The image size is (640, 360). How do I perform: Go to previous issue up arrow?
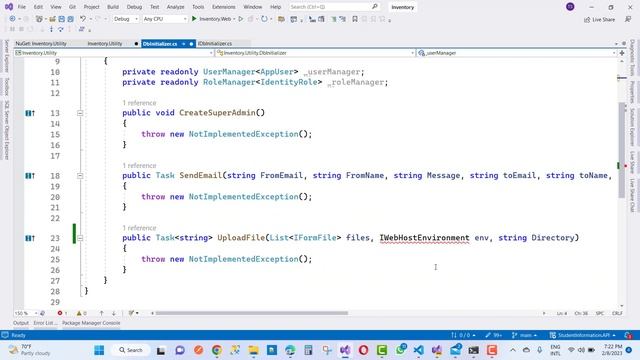(x=102, y=313)
